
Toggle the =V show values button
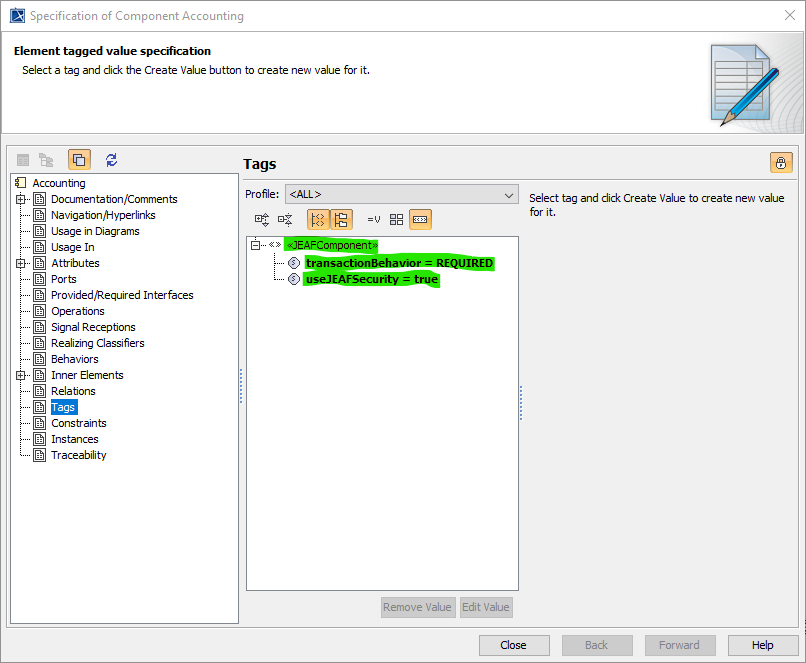(x=374, y=220)
